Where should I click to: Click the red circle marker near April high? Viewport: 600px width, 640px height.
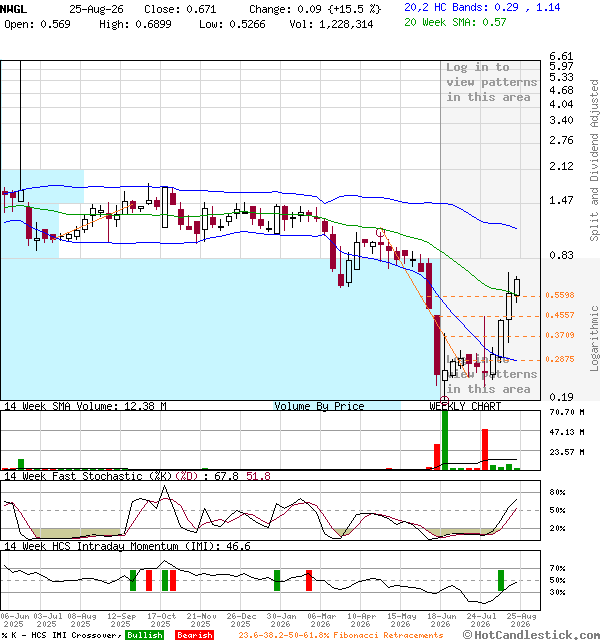click(380, 233)
